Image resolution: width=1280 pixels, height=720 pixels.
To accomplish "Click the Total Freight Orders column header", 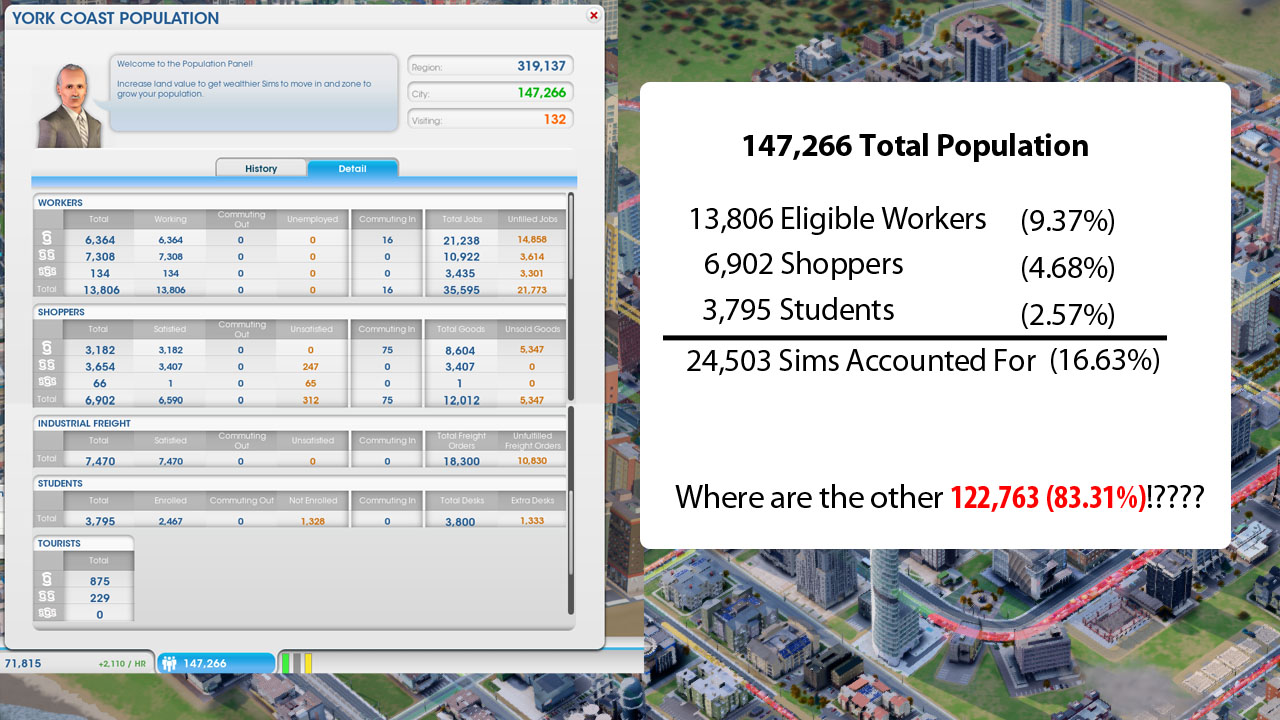I will (460, 440).
